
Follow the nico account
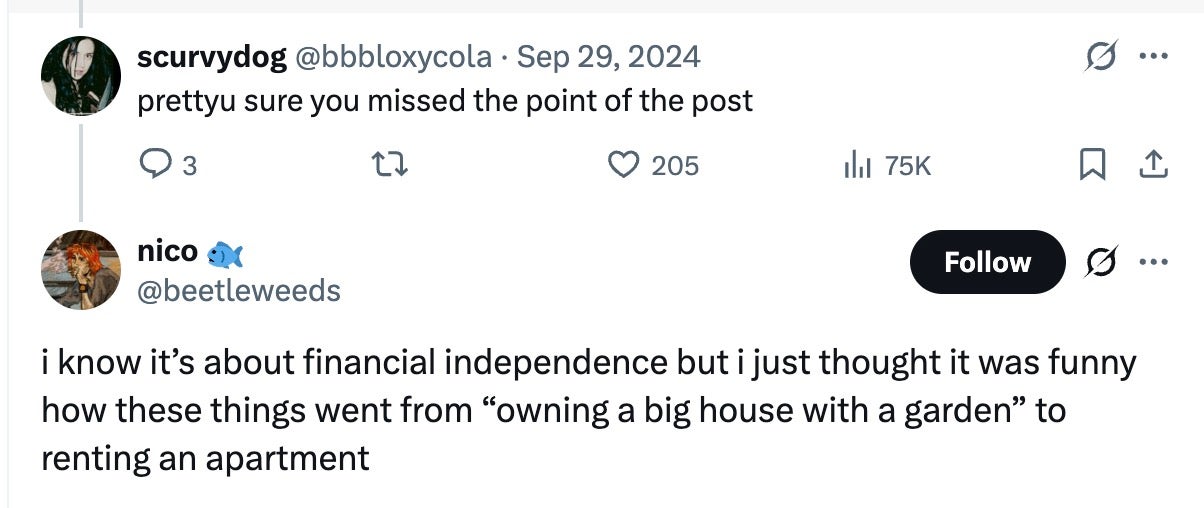point(987,262)
